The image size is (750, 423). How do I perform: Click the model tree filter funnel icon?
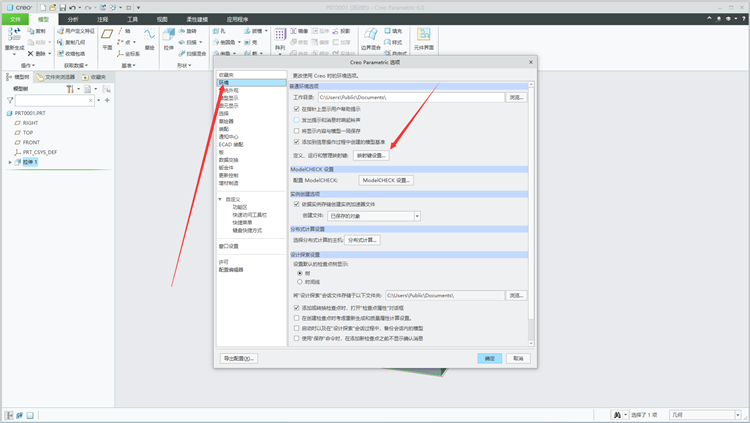point(10,100)
